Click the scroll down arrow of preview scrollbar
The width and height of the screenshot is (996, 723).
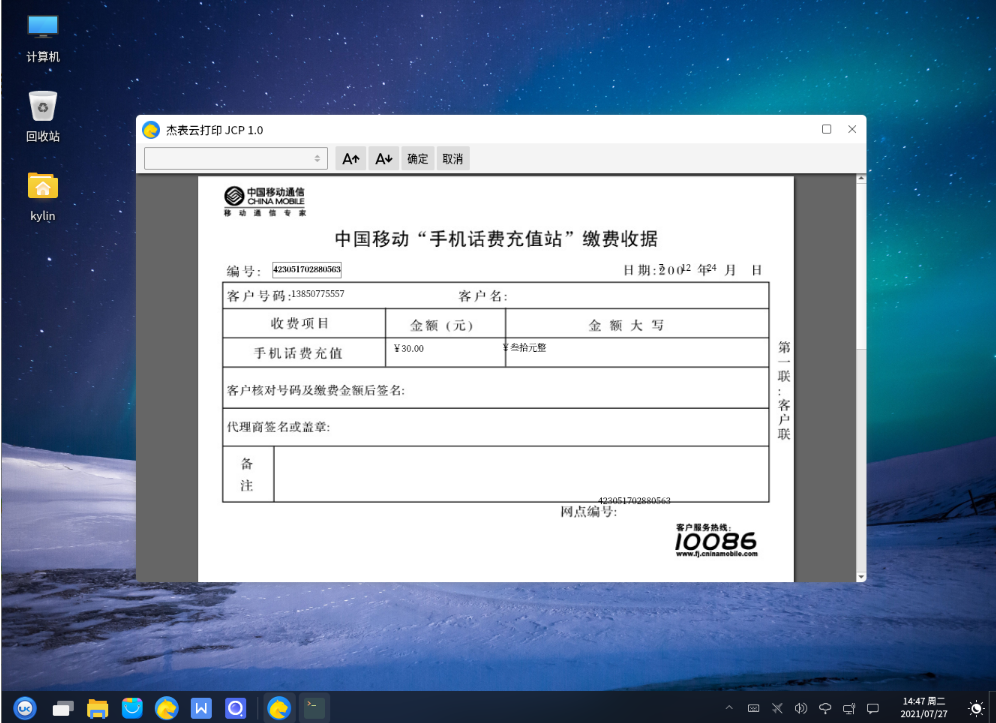pyautogui.click(x=861, y=577)
